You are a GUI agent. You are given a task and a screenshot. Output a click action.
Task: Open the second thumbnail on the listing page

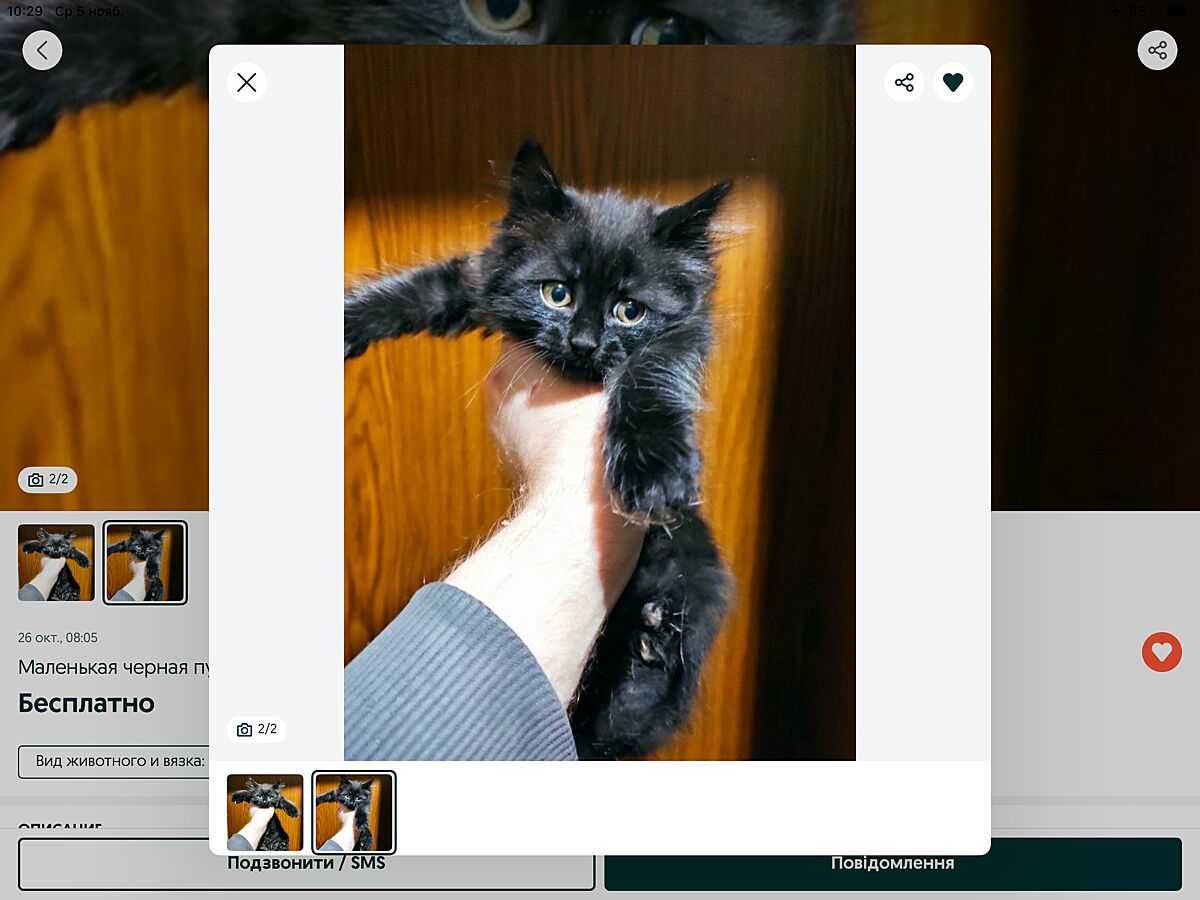(x=146, y=563)
